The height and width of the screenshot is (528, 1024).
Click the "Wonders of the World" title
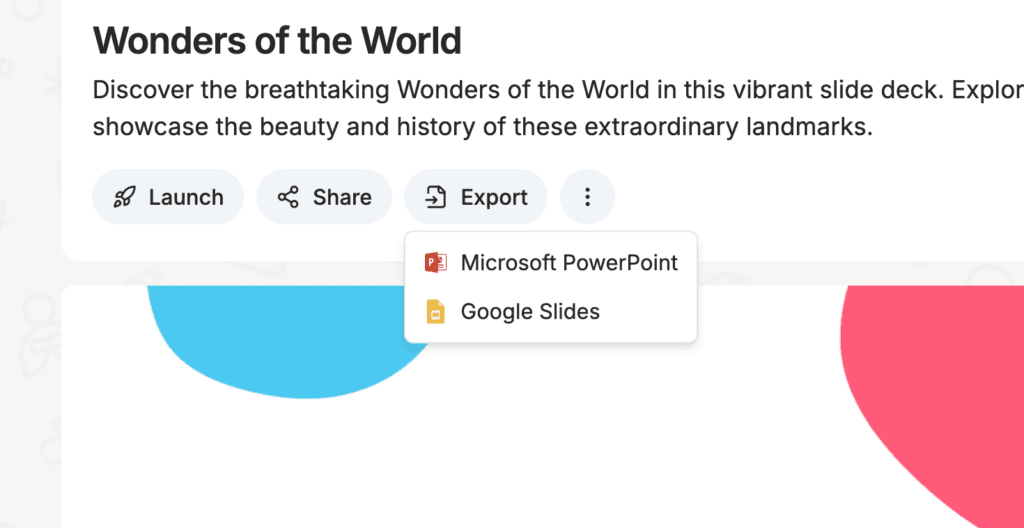tap(278, 41)
